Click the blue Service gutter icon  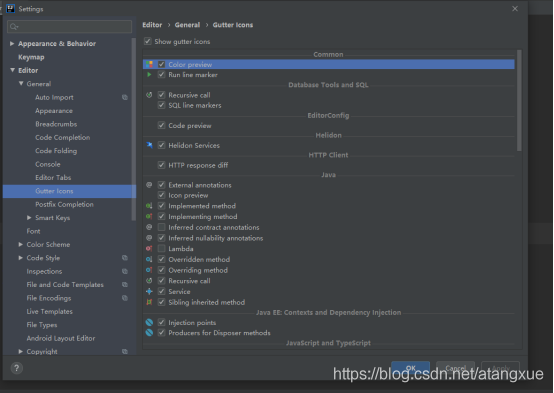[149, 291]
